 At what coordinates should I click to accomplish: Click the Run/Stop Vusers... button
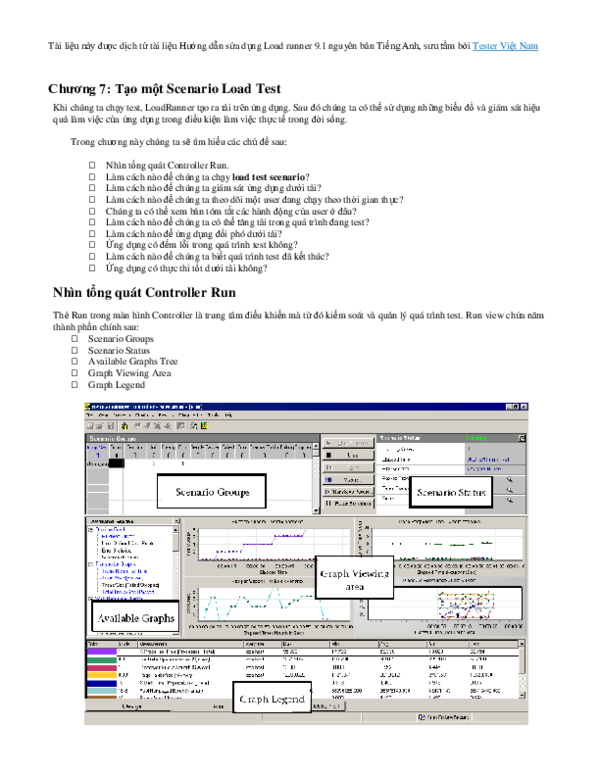pos(348,491)
